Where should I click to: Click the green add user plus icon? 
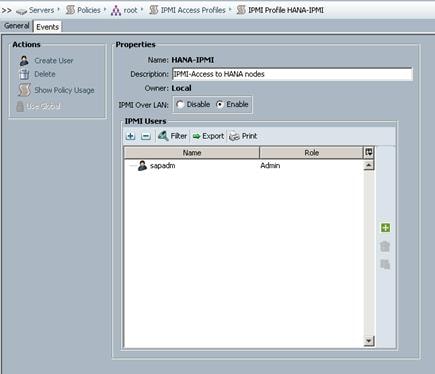tap(385, 228)
